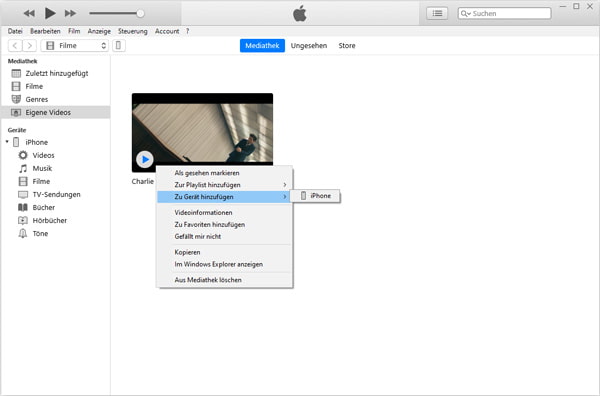Image resolution: width=600 pixels, height=396 pixels.
Task: Click the fast-forward playback button
Action: click(x=70, y=13)
